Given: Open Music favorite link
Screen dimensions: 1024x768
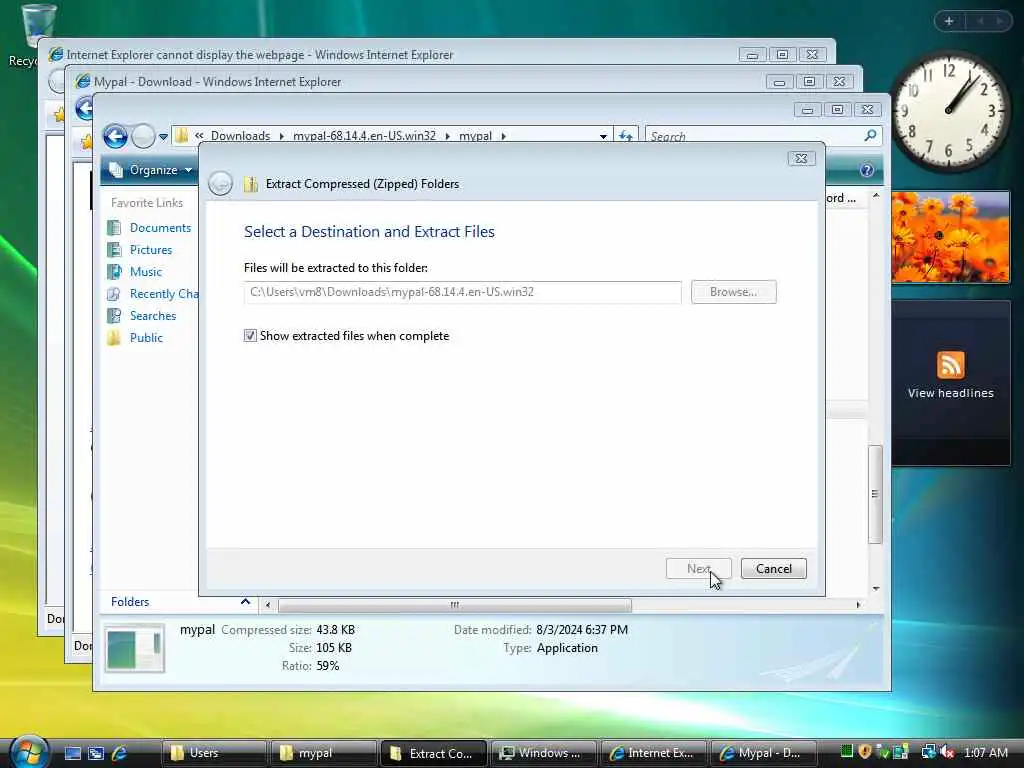Looking at the screenshot, I should click(x=146, y=272).
